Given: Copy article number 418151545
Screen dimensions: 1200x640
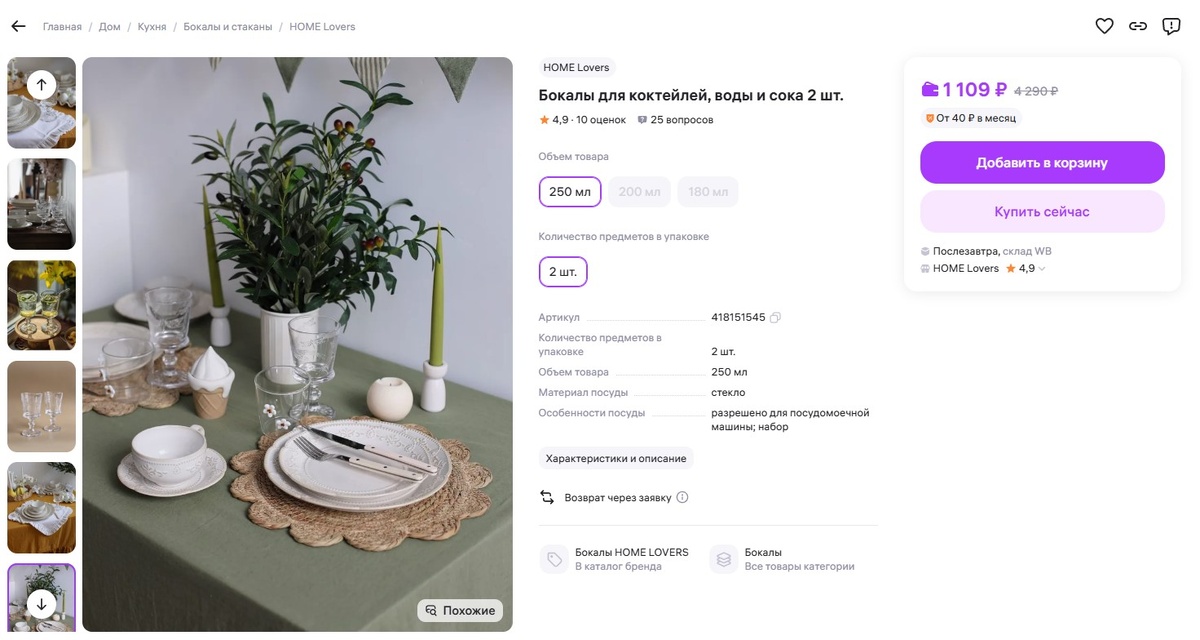Looking at the screenshot, I should pyautogui.click(x=775, y=318).
